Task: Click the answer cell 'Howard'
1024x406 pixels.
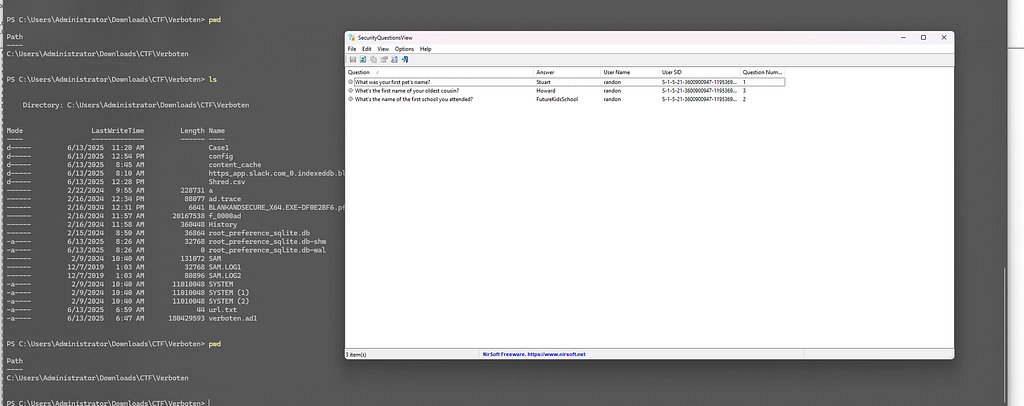Action: [545, 91]
